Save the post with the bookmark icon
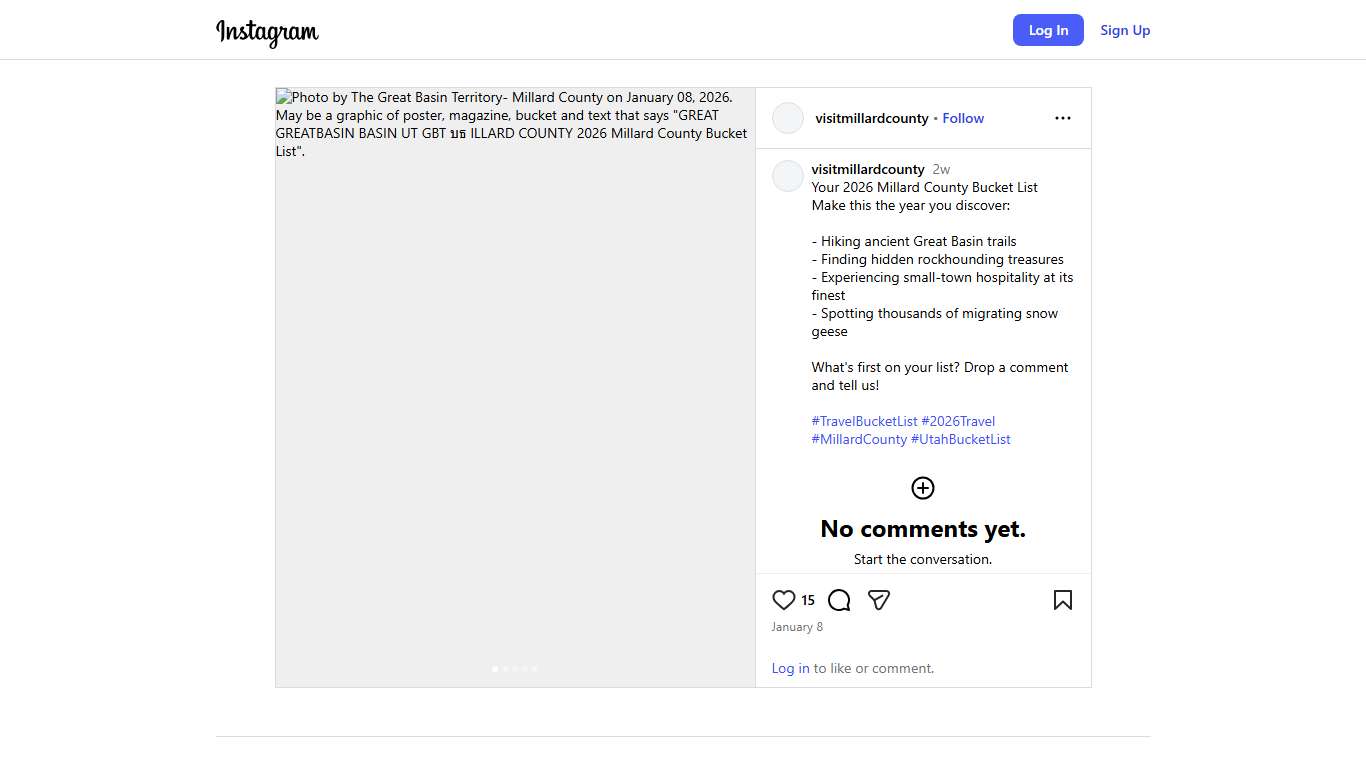Viewport: 1366px width, 768px height. click(x=1062, y=600)
